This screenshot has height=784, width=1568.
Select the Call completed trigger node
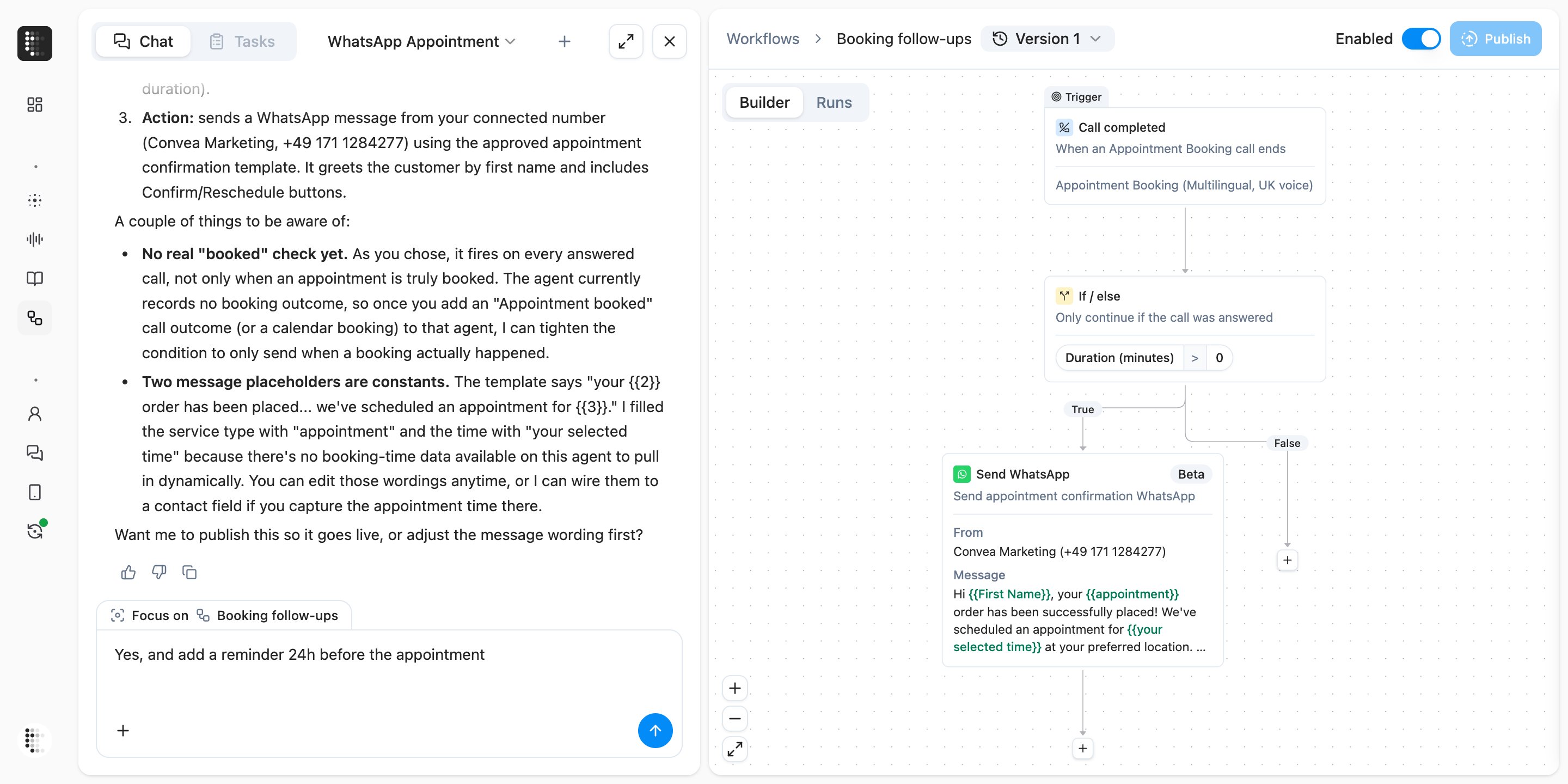(1185, 156)
